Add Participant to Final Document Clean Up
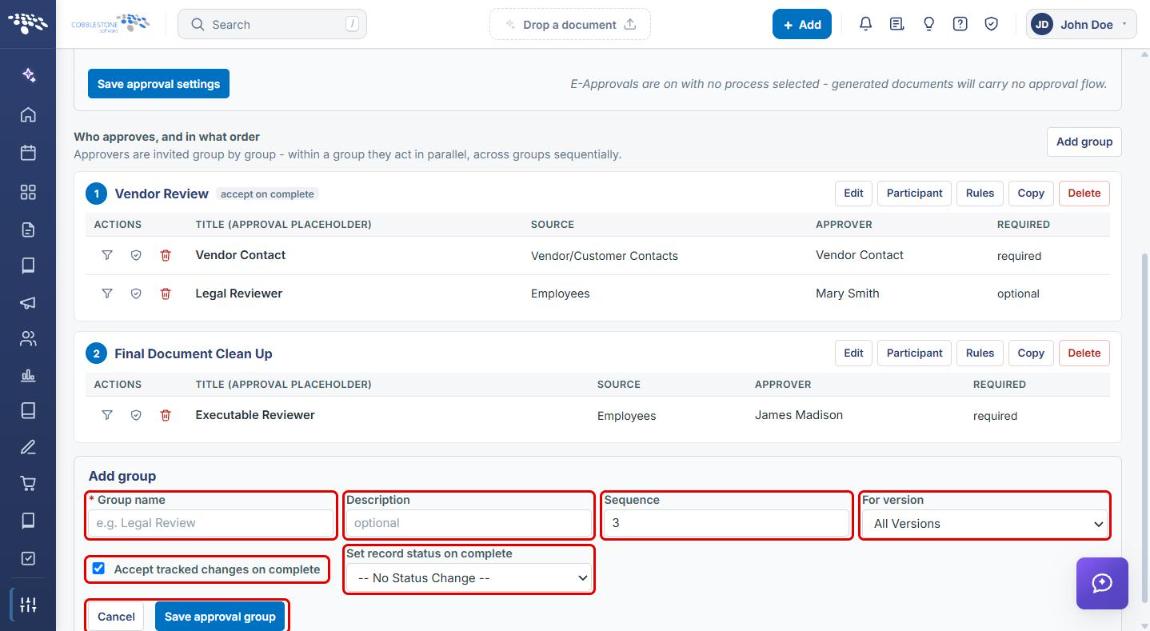1150x631 pixels. pos(915,353)
